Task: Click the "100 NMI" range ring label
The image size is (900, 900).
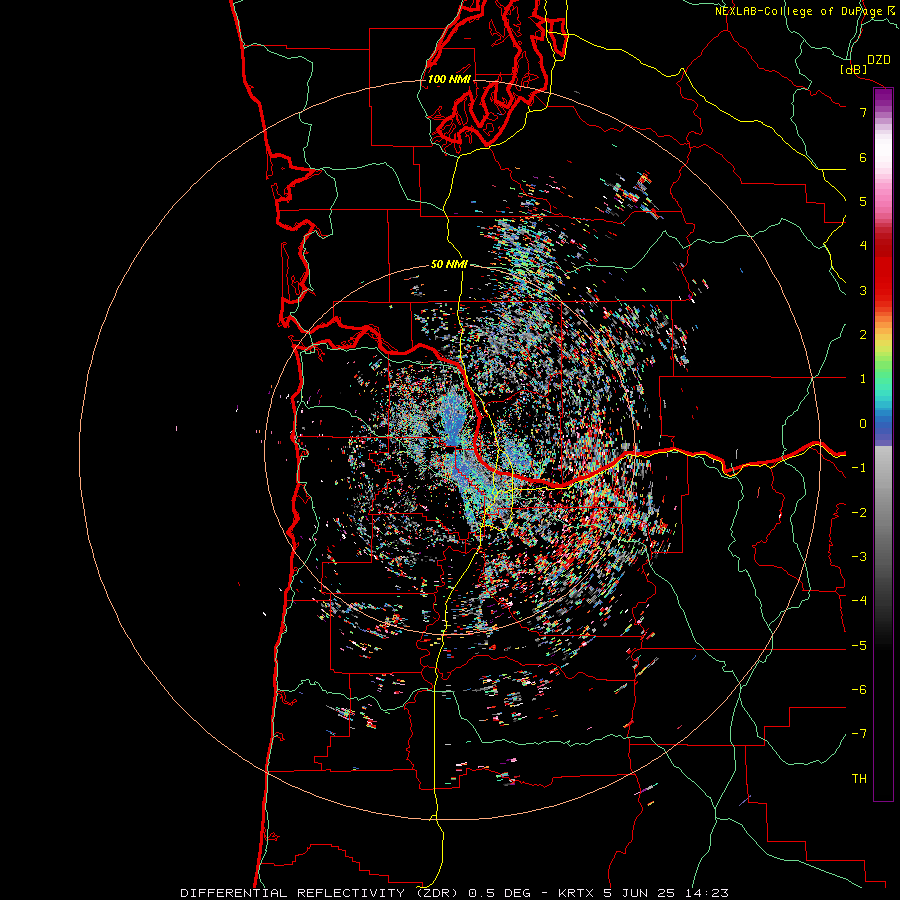Action: pos(449,79)
